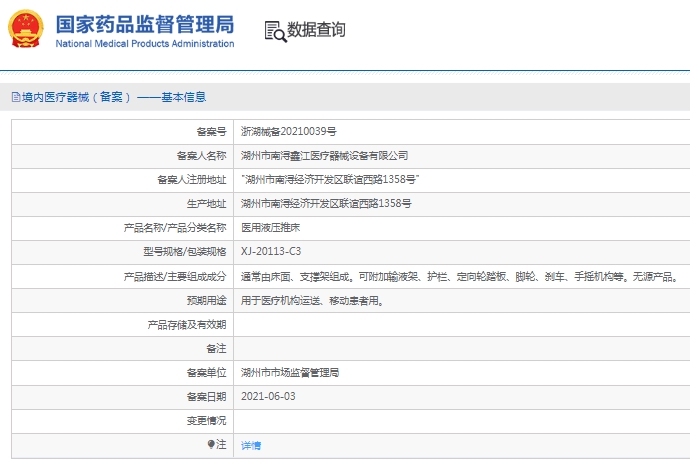
Task: Open the 详情 details link
Action: click(x=251, y=445)
